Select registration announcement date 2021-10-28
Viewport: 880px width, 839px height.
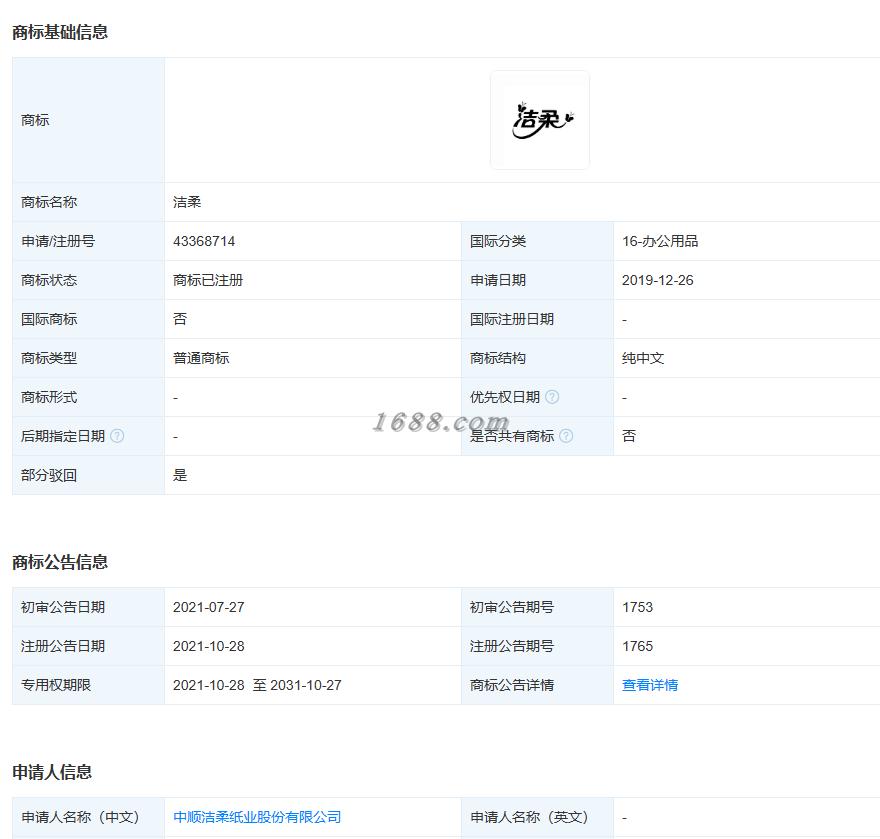209,646
